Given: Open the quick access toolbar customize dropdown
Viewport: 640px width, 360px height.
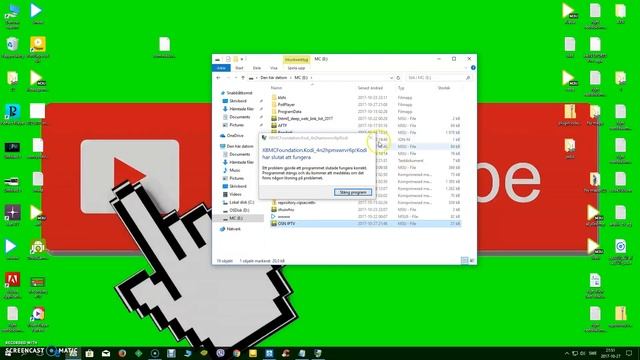Looking at the screenshot, I should (242, 59).
